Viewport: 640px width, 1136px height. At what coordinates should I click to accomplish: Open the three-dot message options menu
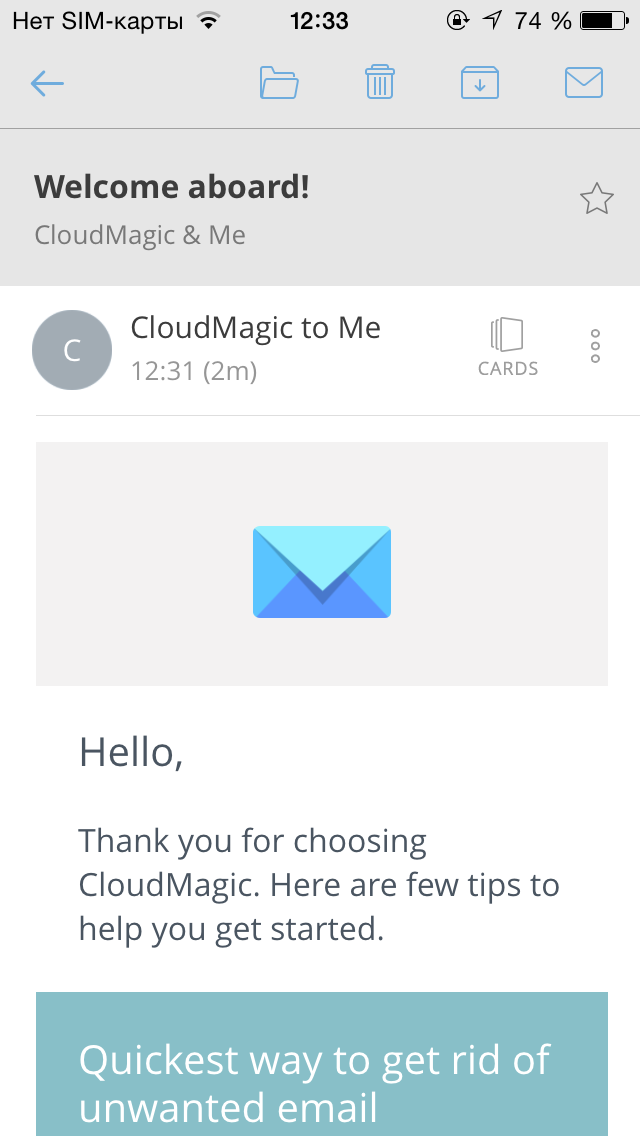pos(595,346)
